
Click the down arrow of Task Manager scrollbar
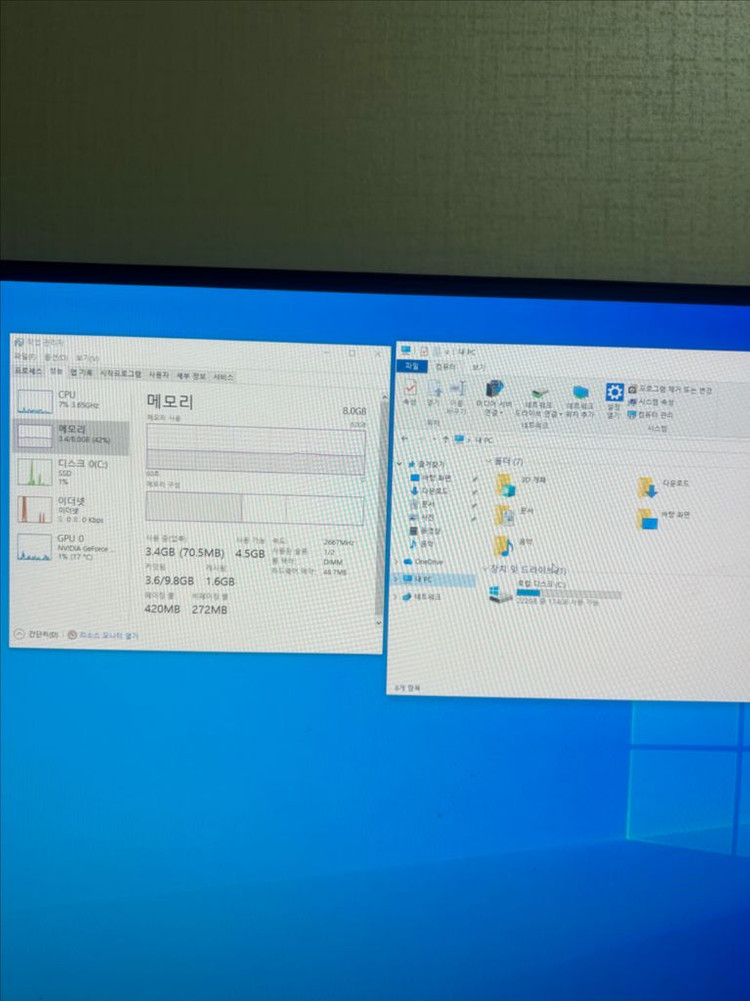coord(379,622)
